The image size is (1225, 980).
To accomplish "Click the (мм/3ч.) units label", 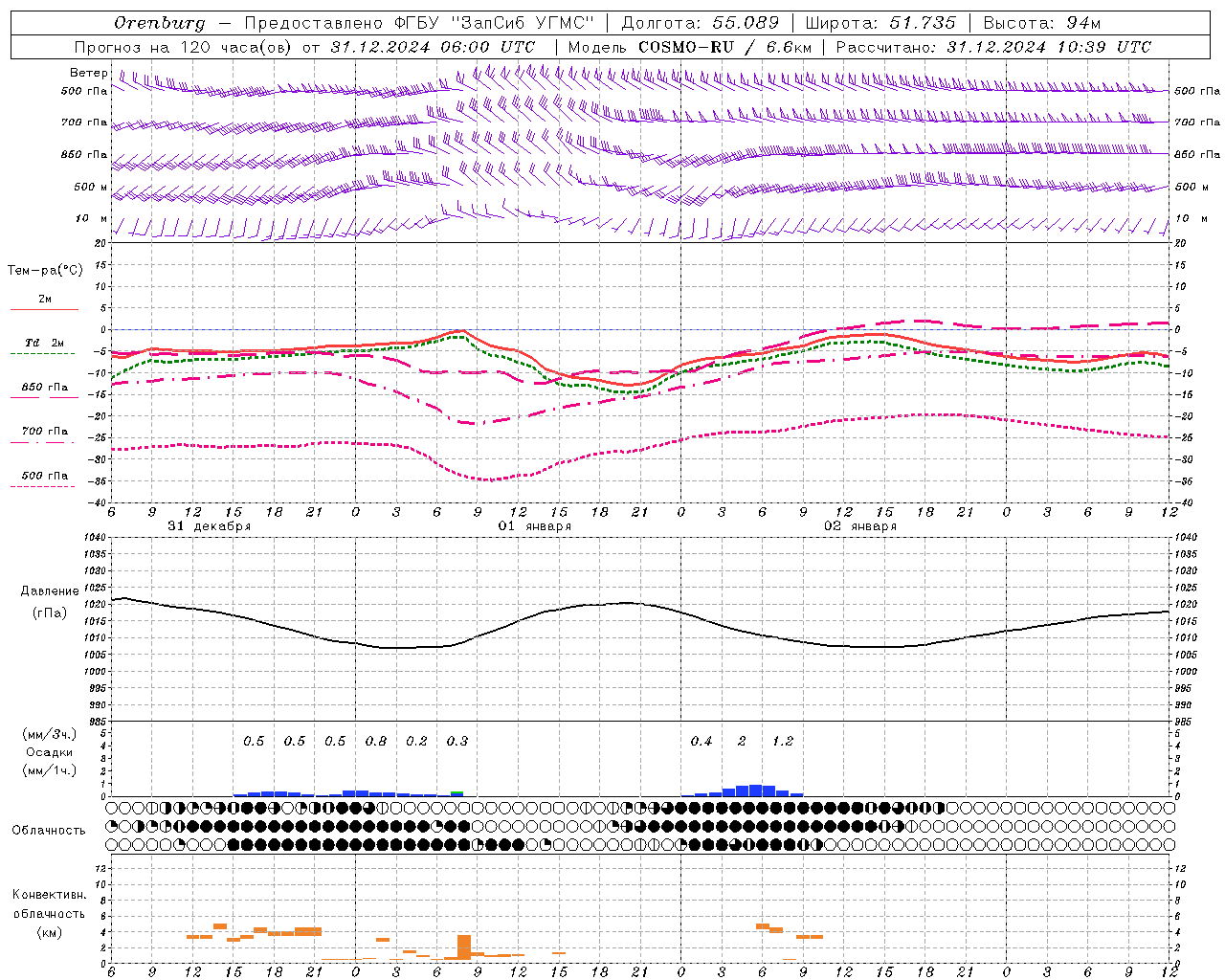I will [x=50, y=734].
